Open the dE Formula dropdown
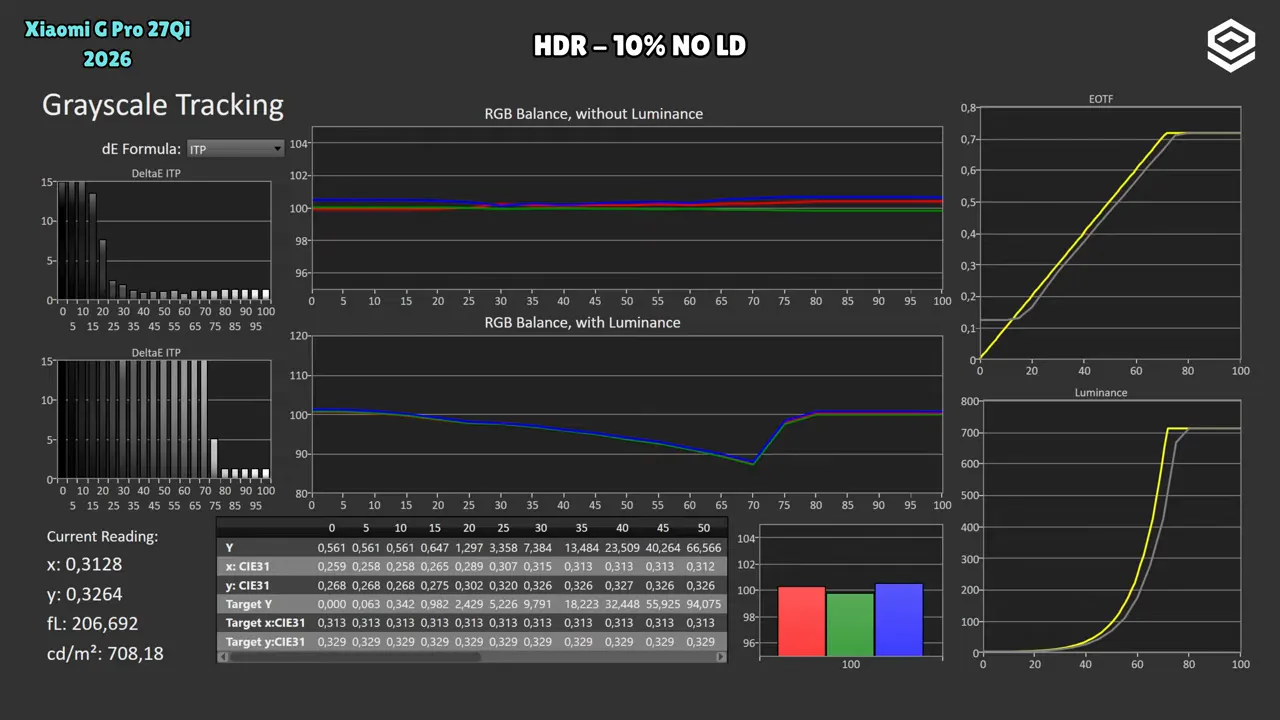The height and width of the screenshot is (720, 1280). pos(236,149)
